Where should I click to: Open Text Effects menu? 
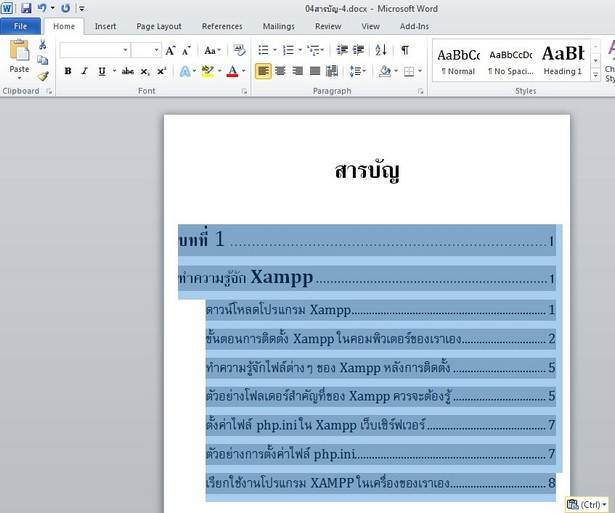187,71
